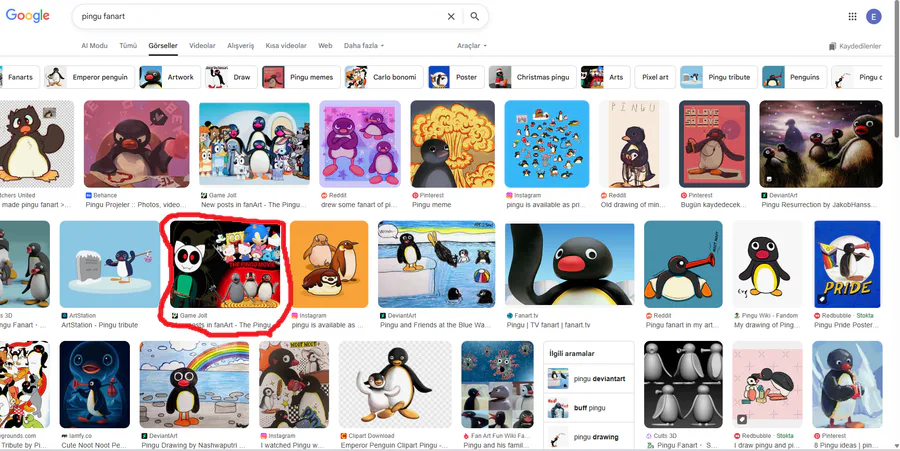Open the Pingu Pride Poster image
900x451 pixels.
[847, 264]
